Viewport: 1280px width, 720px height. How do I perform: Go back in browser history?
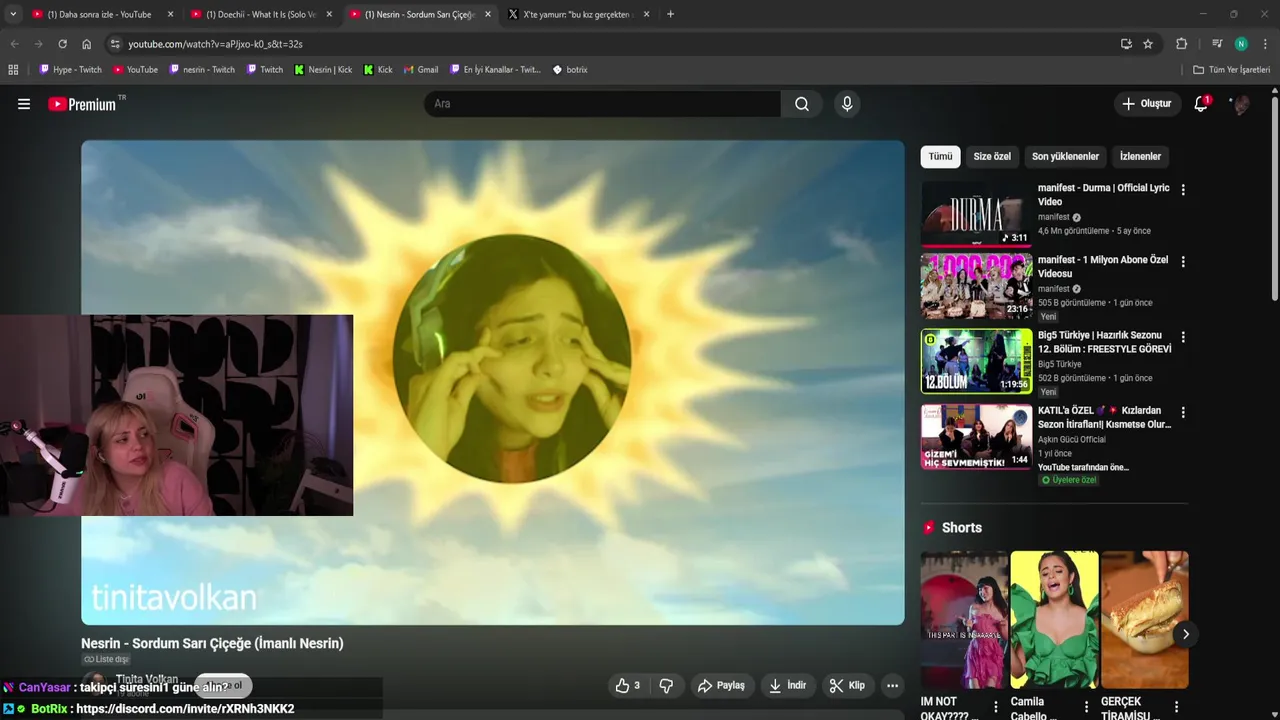14,44
